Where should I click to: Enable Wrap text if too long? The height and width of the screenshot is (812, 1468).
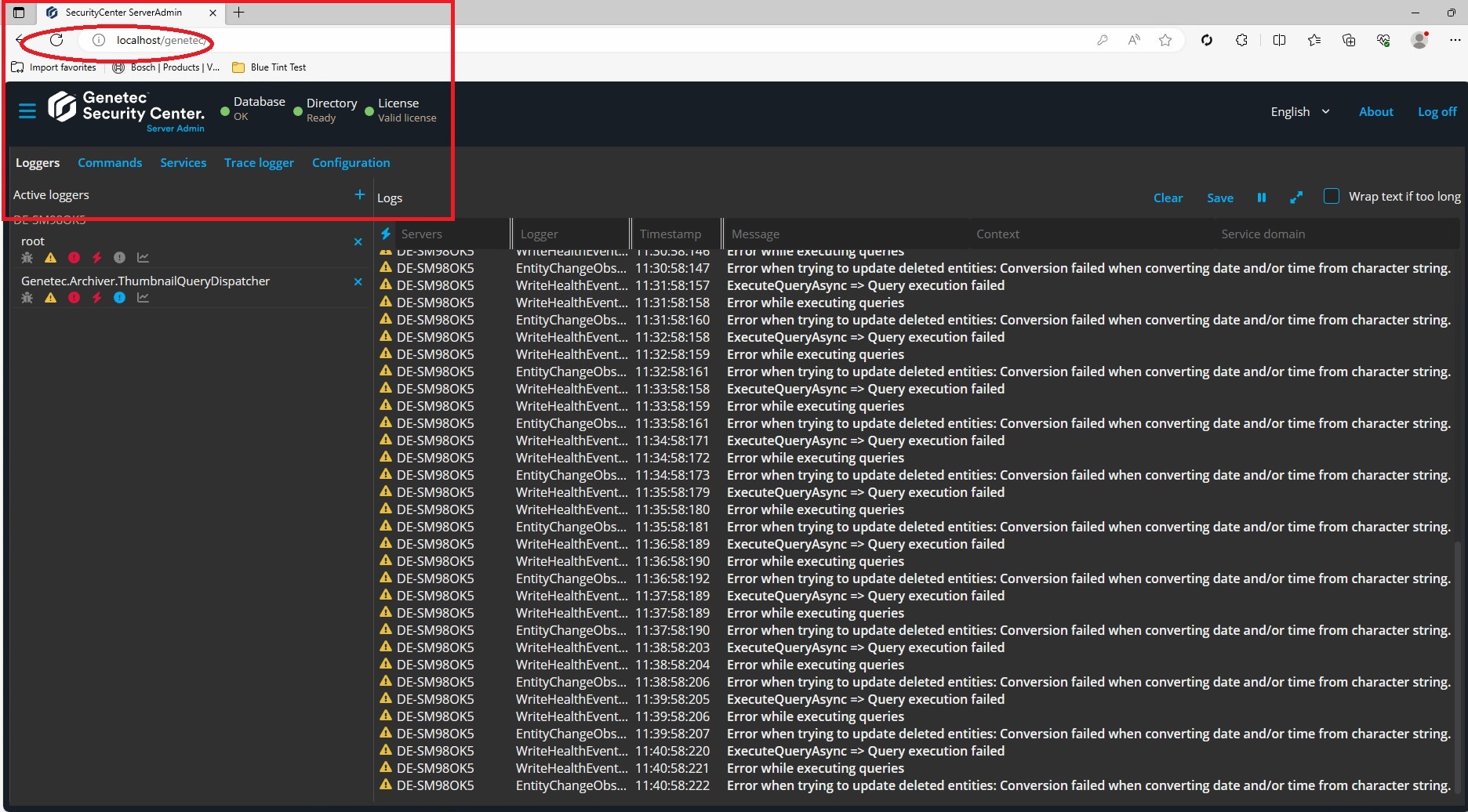click(x=1331, y=197)
